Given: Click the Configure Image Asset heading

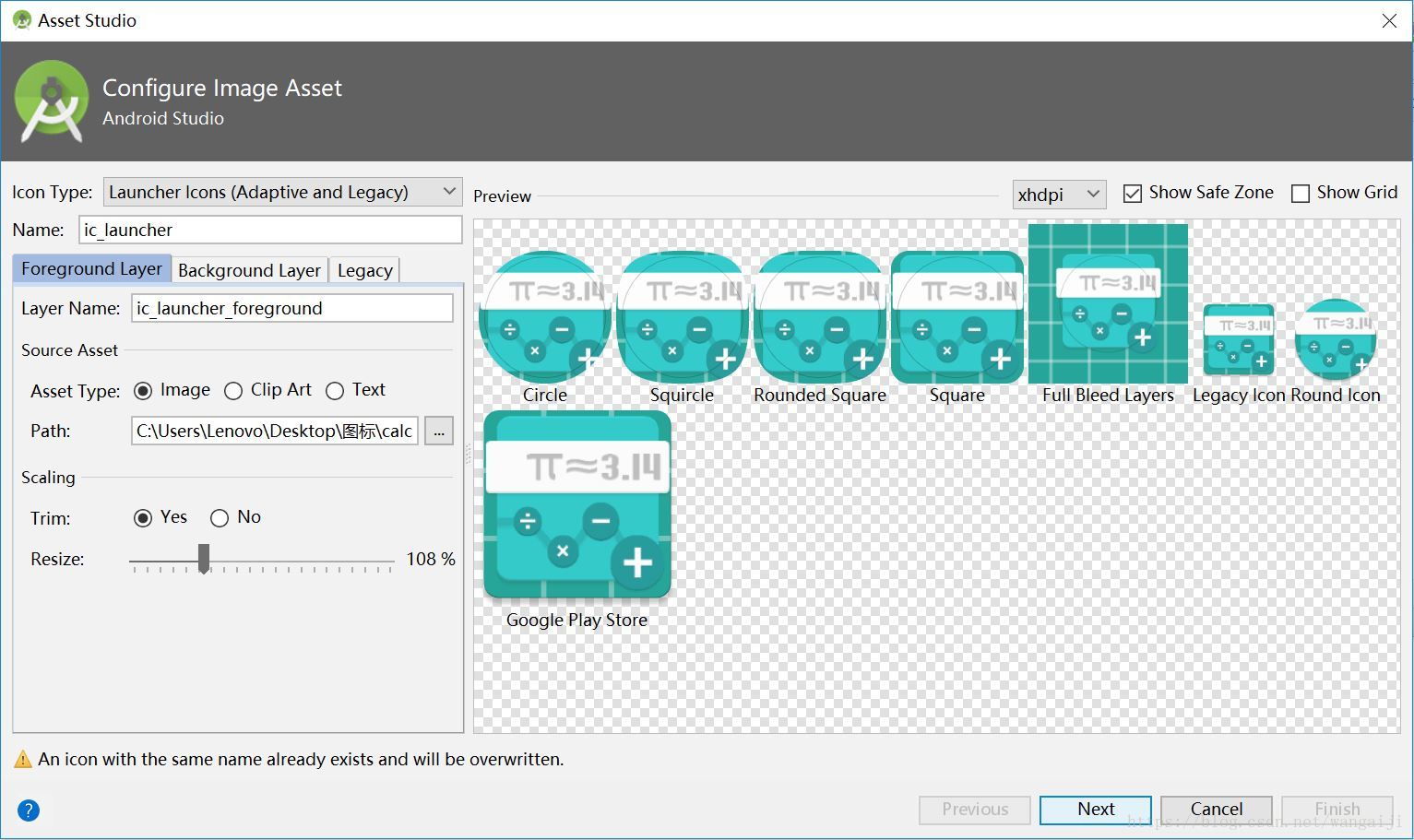Looking at the screenshot, I should click(x=222, y=89).
